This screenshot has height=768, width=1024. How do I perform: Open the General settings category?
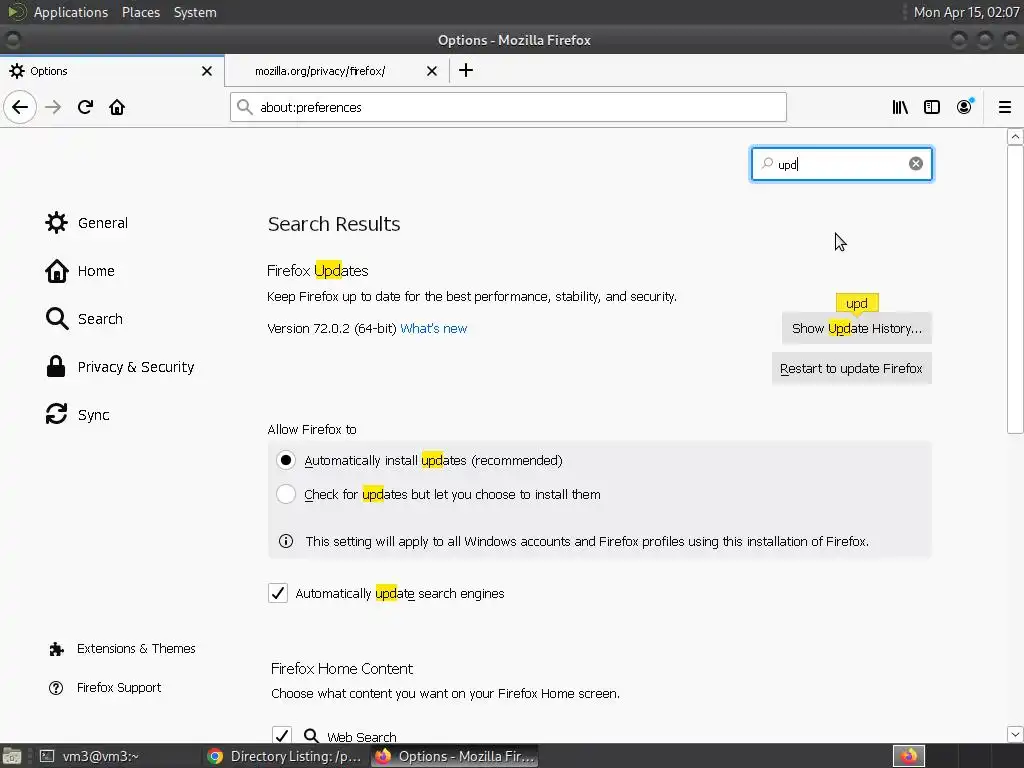[x=87, y=223]
